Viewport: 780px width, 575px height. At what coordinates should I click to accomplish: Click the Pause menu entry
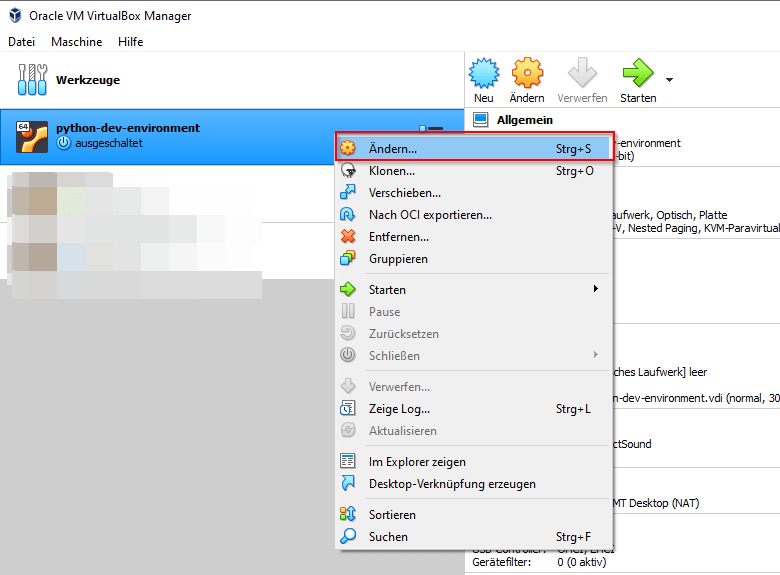(x=474, y=311)
